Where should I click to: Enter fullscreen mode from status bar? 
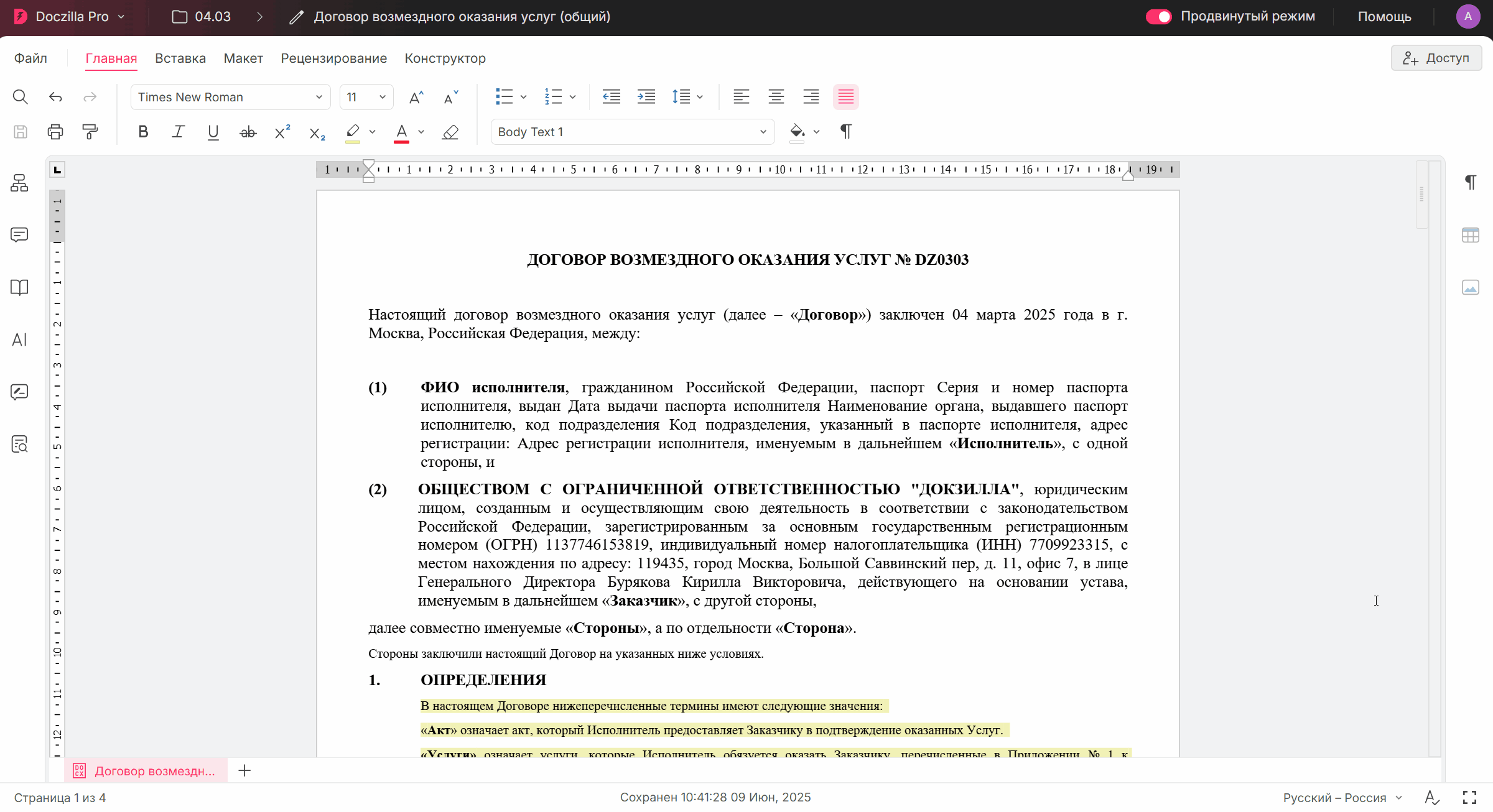[1470, 798]
